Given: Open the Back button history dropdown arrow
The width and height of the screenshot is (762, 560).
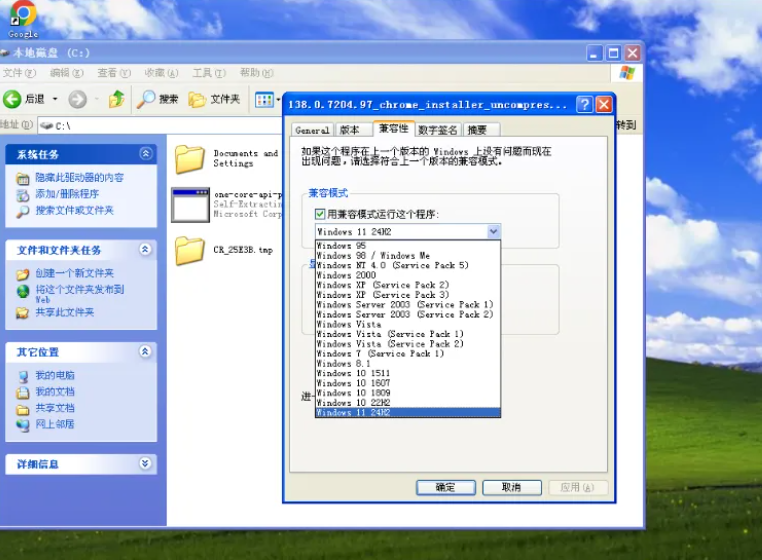Looking at the screenshot, I should coord(55,99).
